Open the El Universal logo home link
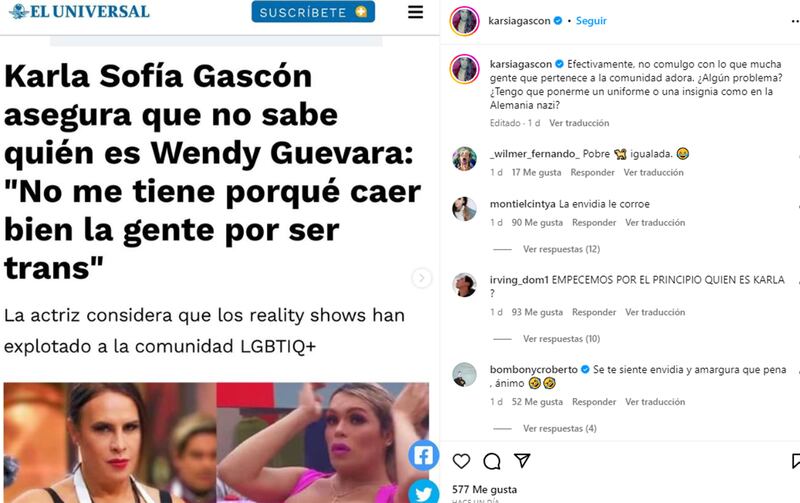 point(80,12)
